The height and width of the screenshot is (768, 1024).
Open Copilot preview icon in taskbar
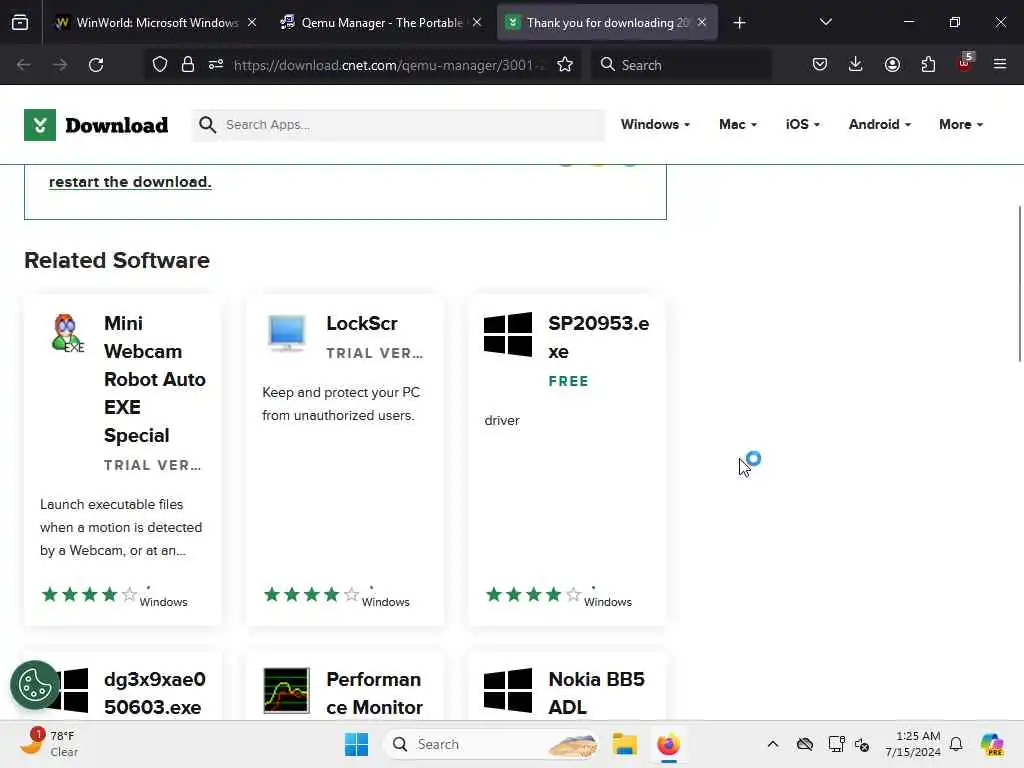(x=992, y=744)
